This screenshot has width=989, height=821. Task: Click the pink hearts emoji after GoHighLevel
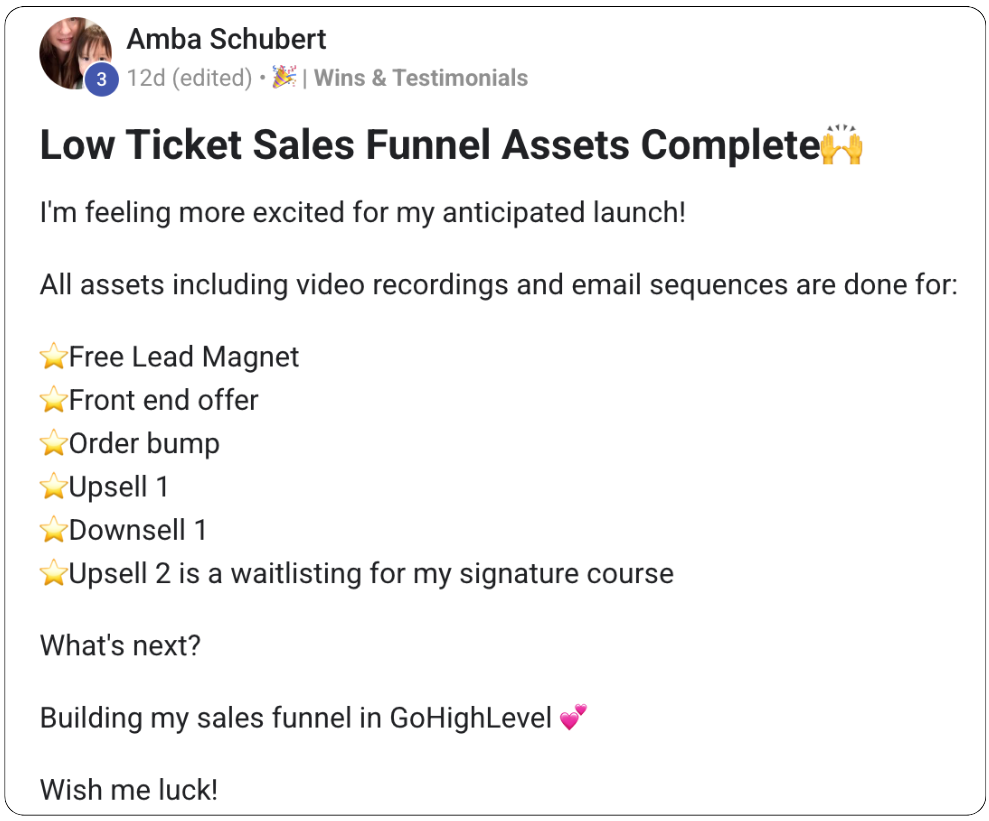pyautogui.click(x=573, y=717)
